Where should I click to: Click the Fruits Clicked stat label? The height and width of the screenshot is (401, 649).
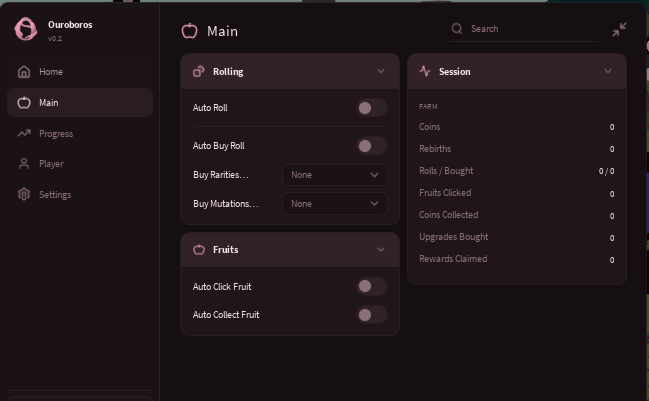445,192
